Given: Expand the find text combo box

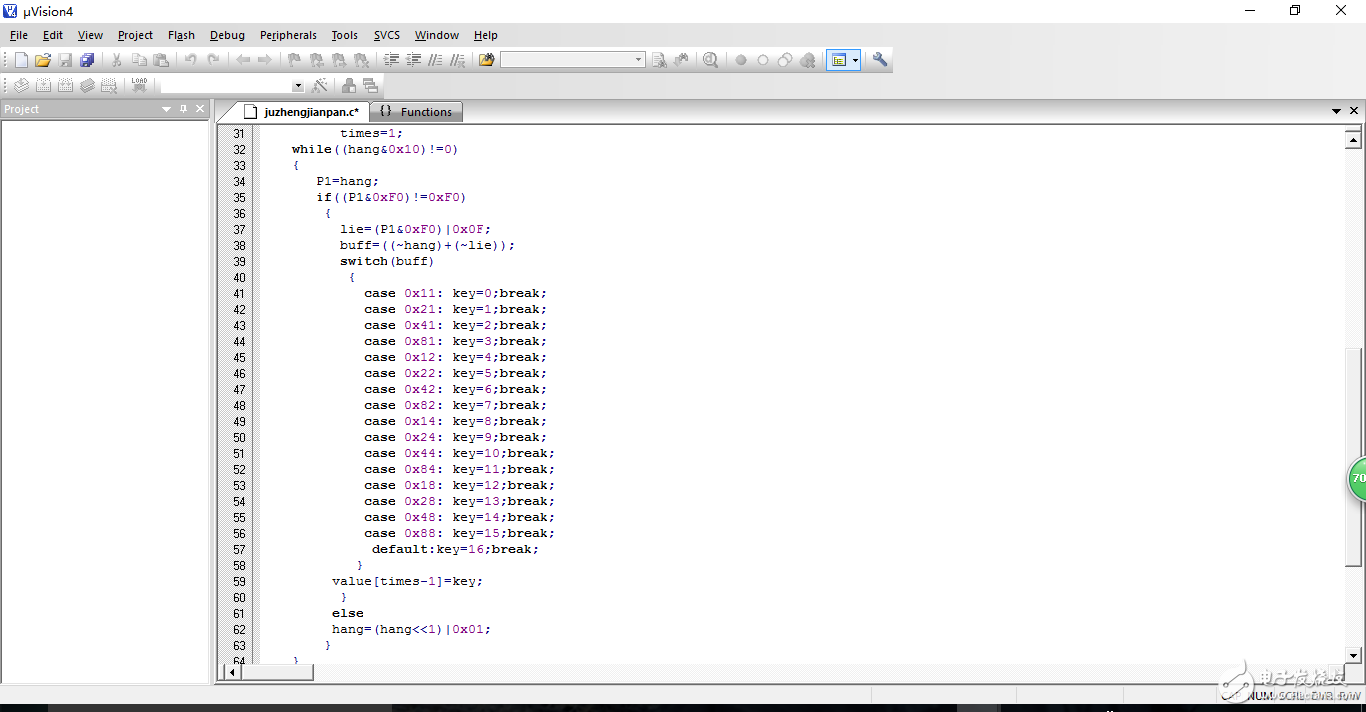Looking at the screenshot, I should (639, 60).
